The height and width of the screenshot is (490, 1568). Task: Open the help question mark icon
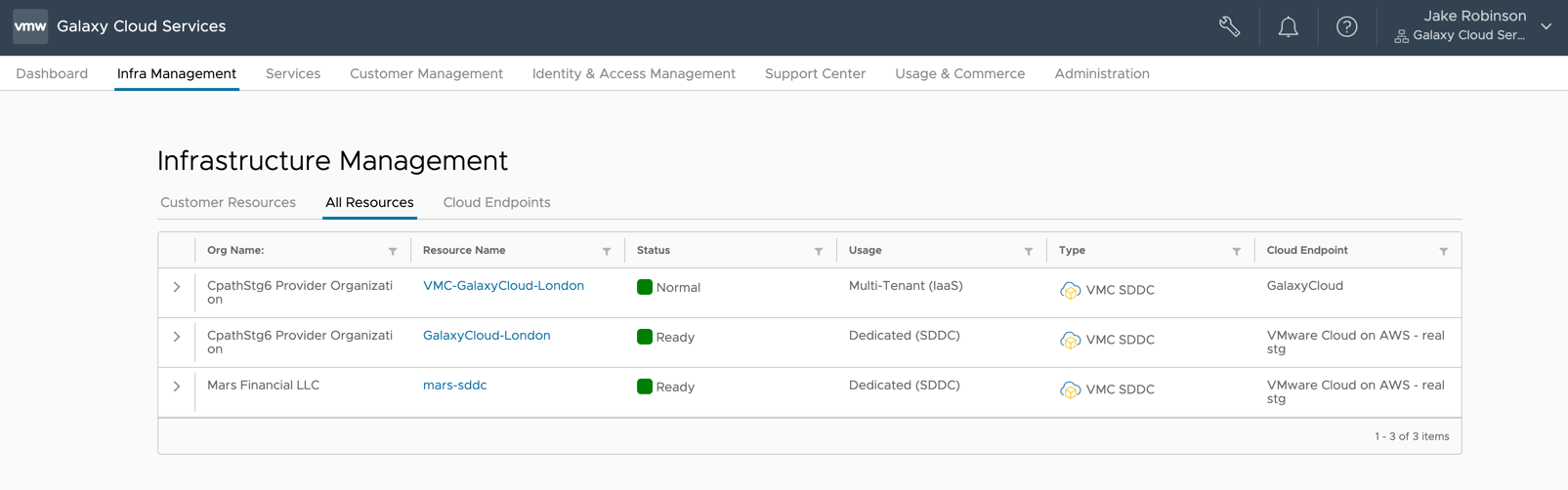tap(1346, 27)
